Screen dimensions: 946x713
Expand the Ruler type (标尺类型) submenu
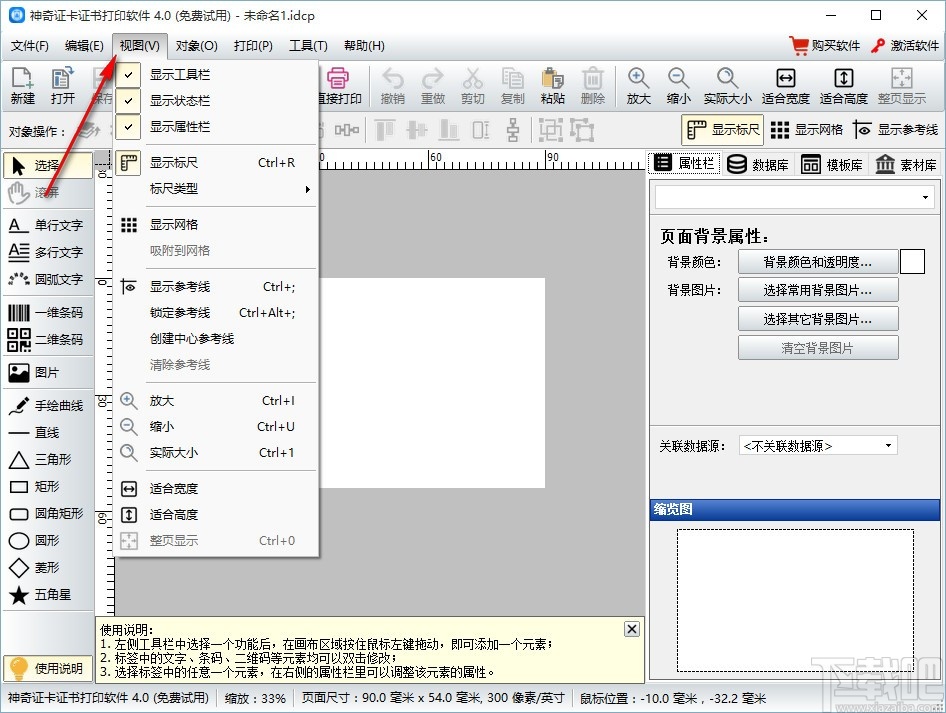(216, 189)
